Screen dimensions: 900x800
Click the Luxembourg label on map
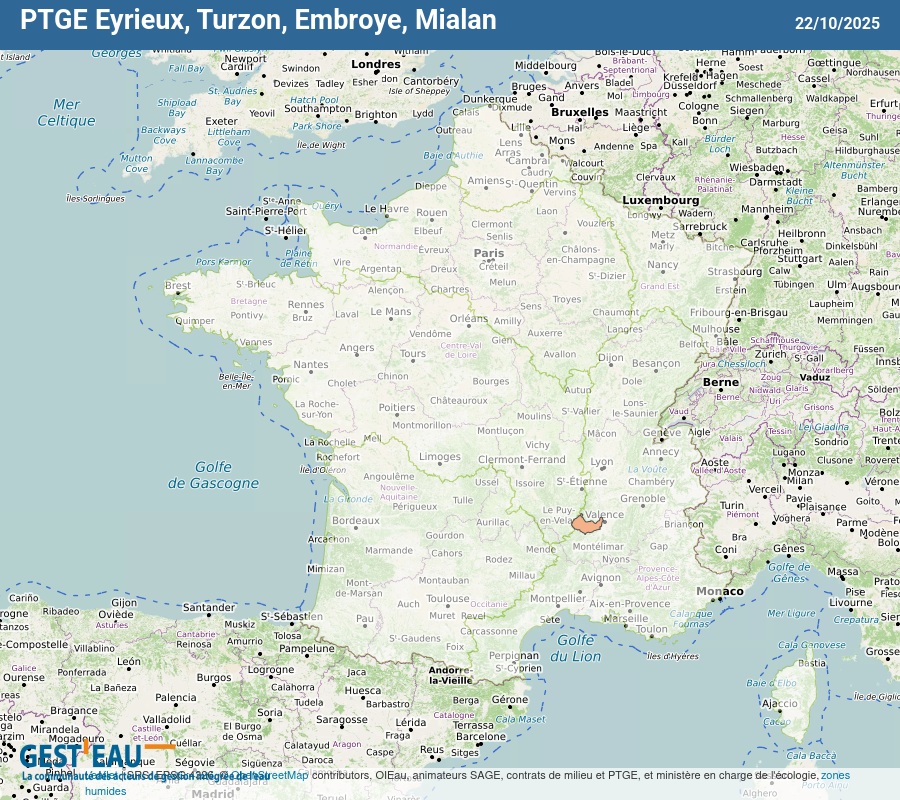coord(661,200)
